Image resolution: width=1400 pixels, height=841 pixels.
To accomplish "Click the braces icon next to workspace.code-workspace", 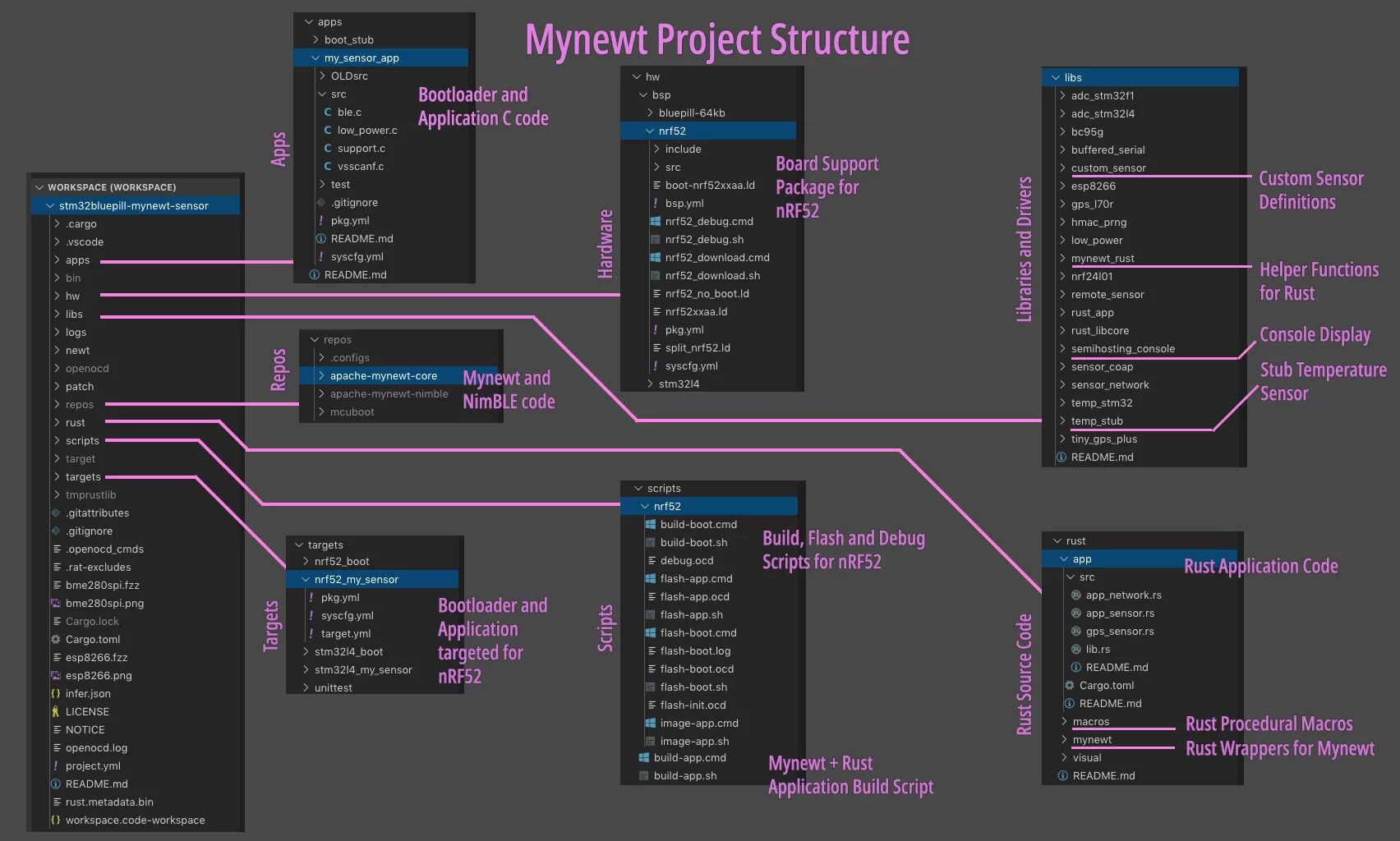I will 56,820.
